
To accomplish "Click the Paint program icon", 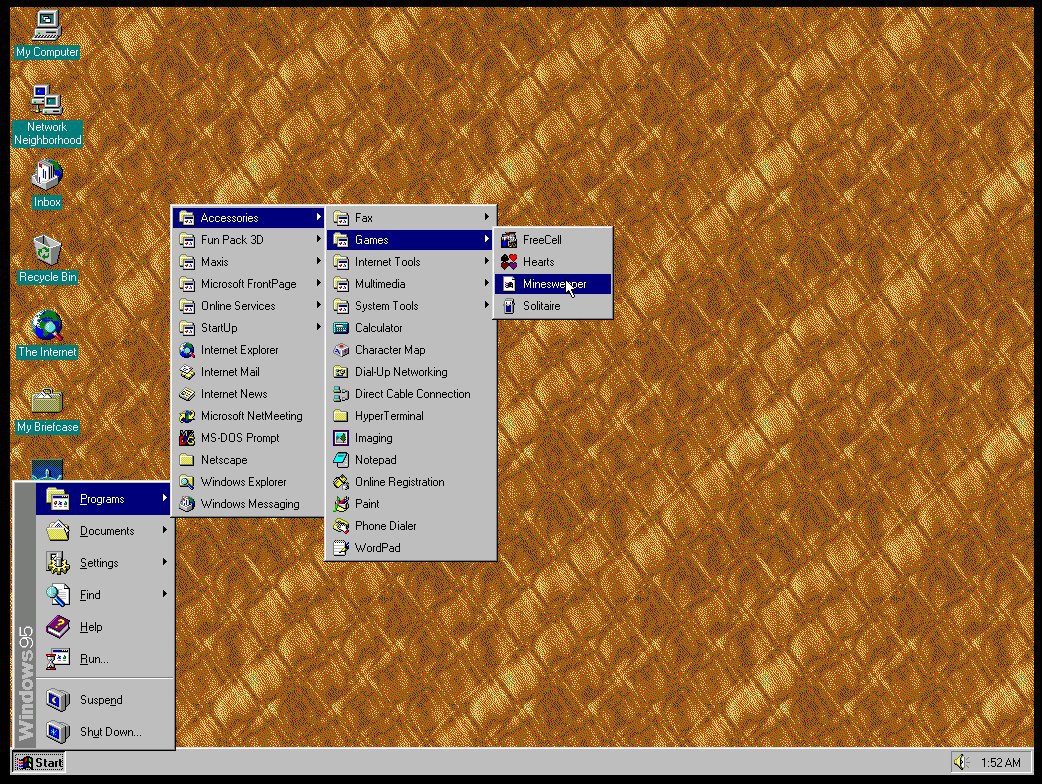I will [341, 504].
